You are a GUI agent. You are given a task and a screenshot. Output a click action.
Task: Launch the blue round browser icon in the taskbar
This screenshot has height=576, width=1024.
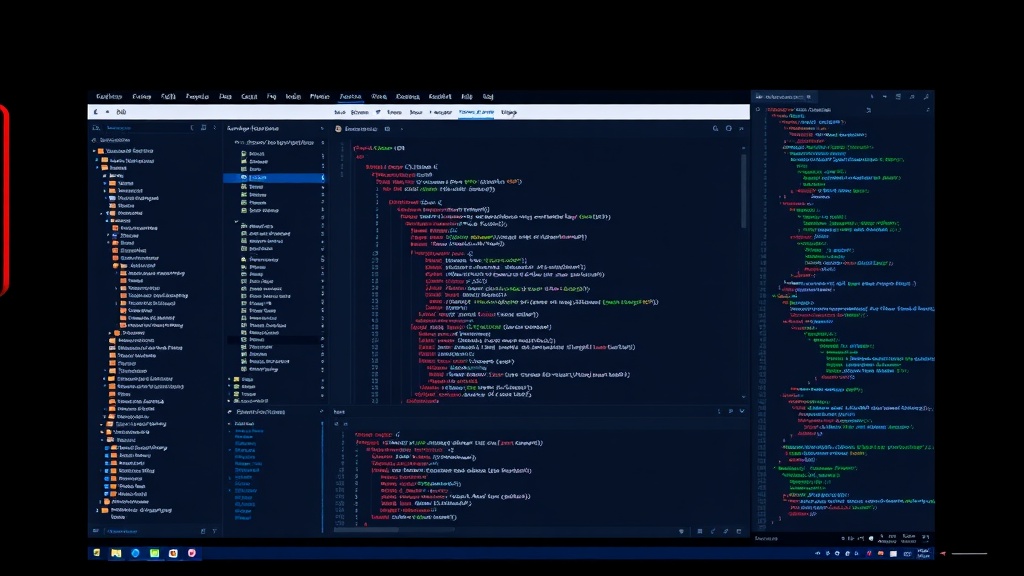pos(135,553)
